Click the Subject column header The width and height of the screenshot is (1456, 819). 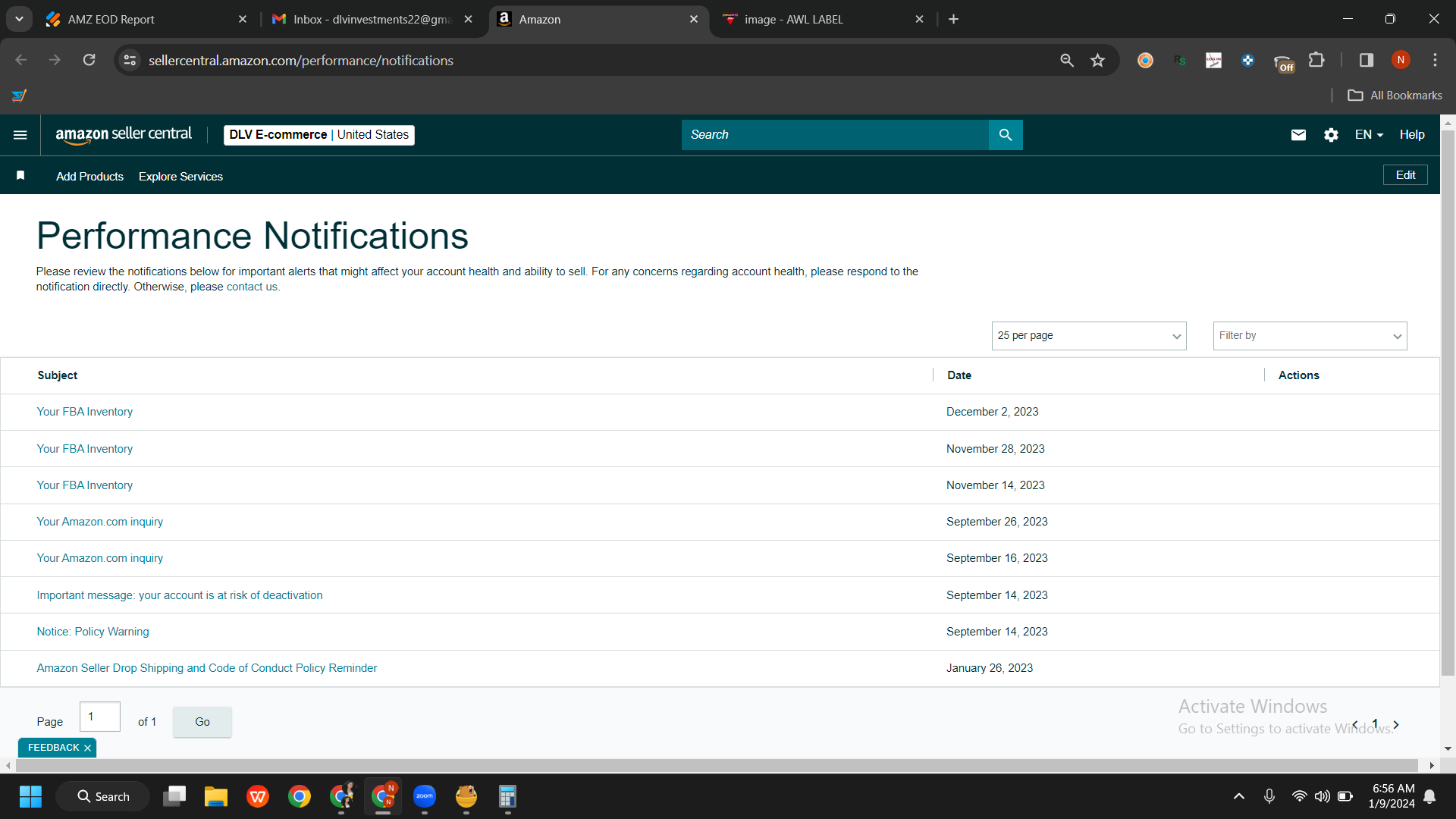pyautogui.click(x=58, y=375)
